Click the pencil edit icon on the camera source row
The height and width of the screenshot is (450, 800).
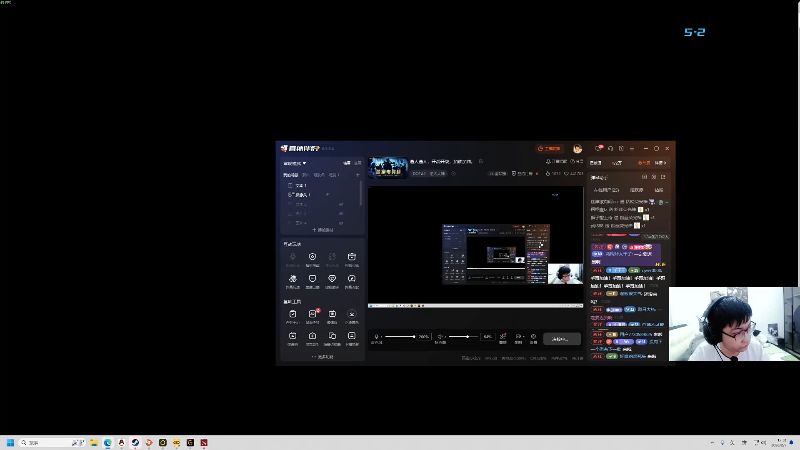click(x=328, y=195)
